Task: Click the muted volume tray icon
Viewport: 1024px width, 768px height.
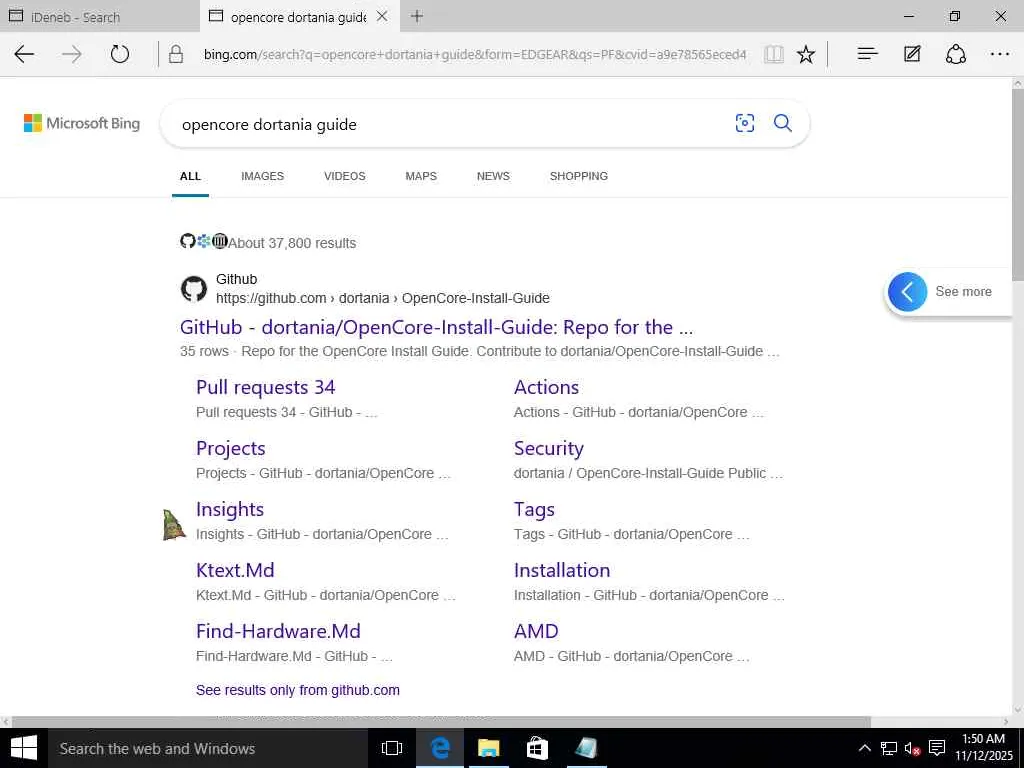Action: (x=912, y=748)
